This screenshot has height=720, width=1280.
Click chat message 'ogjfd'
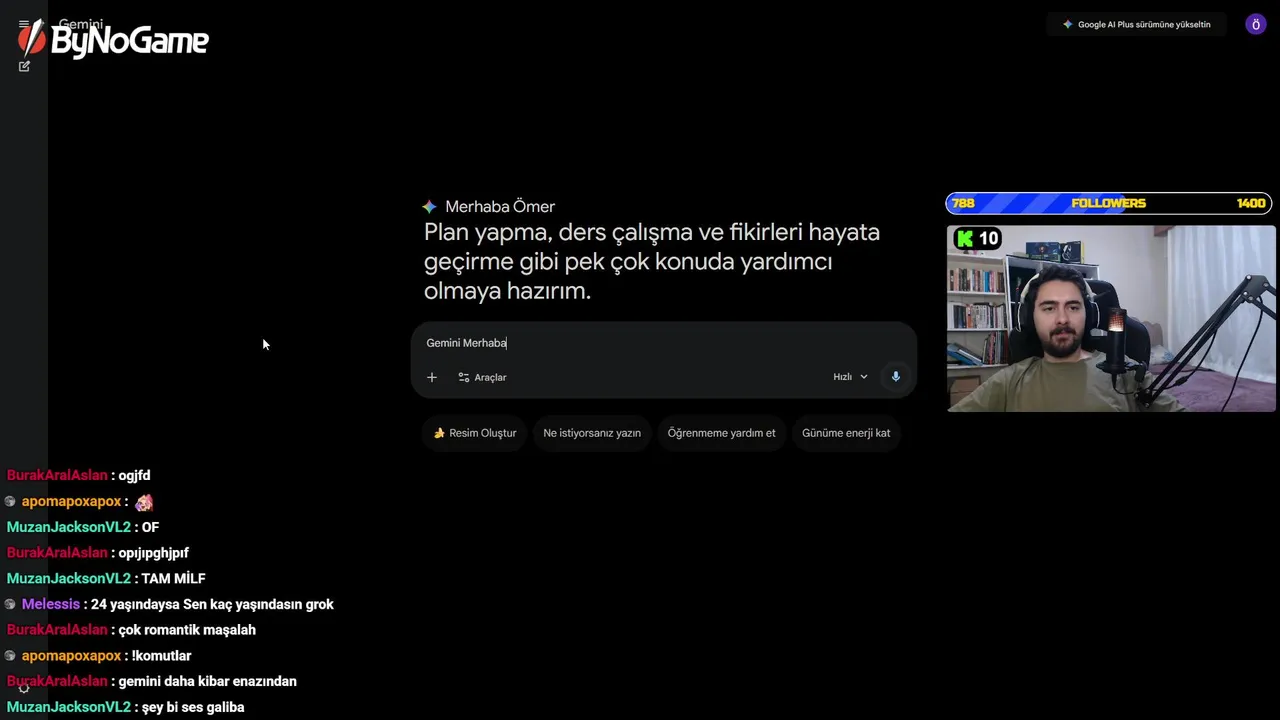(x=134, y=476)
